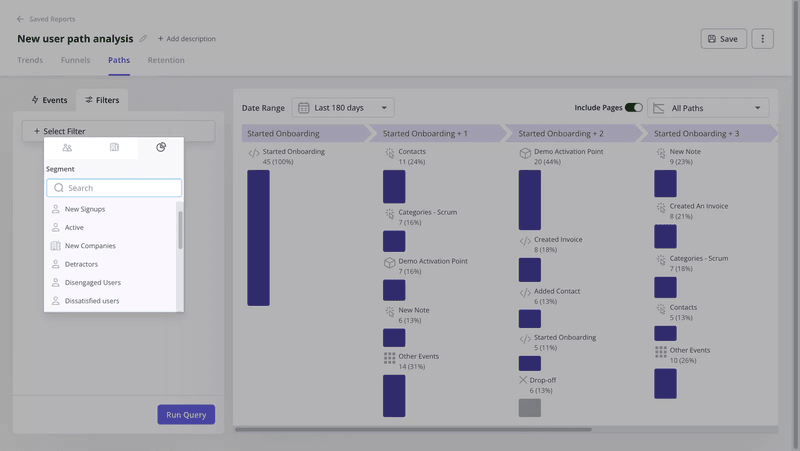Select the companies icon tab in filter popup
Screen dimensions: 800x451
pos(114,147)
